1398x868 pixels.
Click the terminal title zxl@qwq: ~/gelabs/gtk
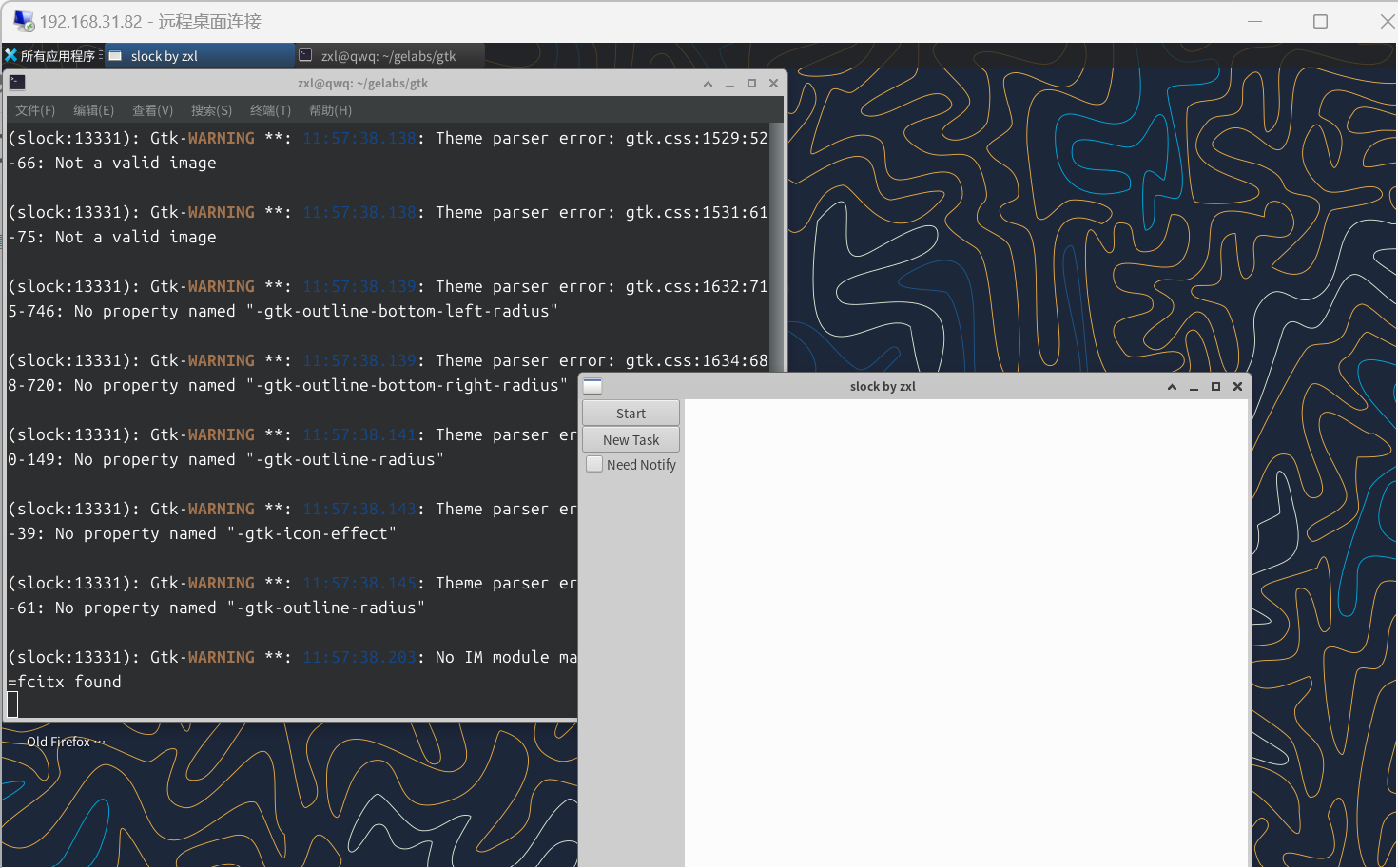(362, 84)
